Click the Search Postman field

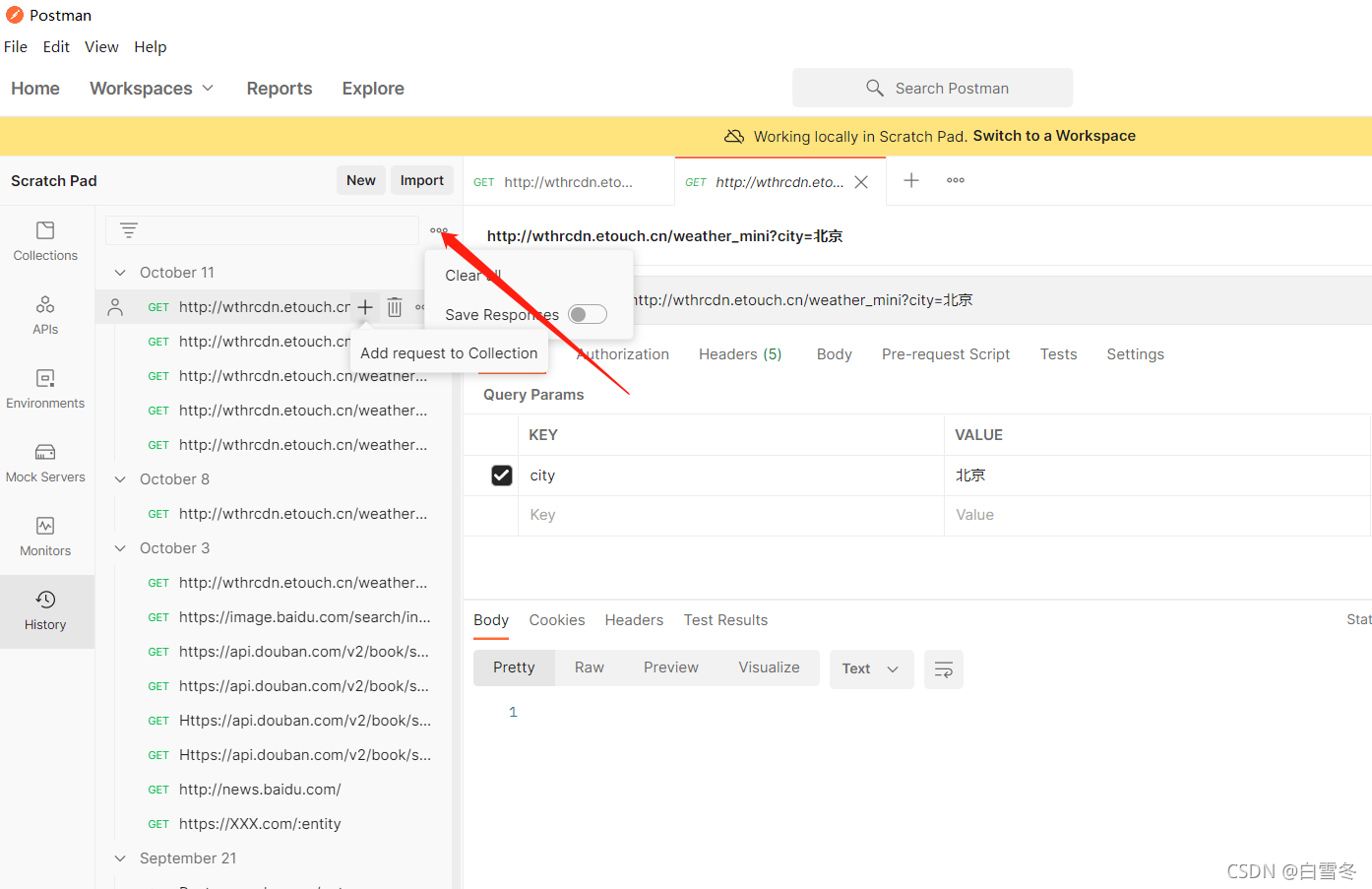pos(932,88)
